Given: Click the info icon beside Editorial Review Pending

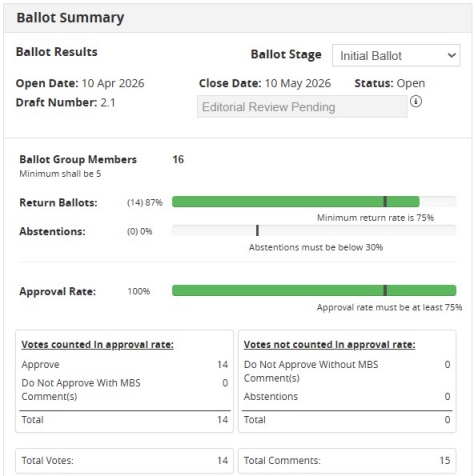Looking at the screenshot, I should point(416,101).
